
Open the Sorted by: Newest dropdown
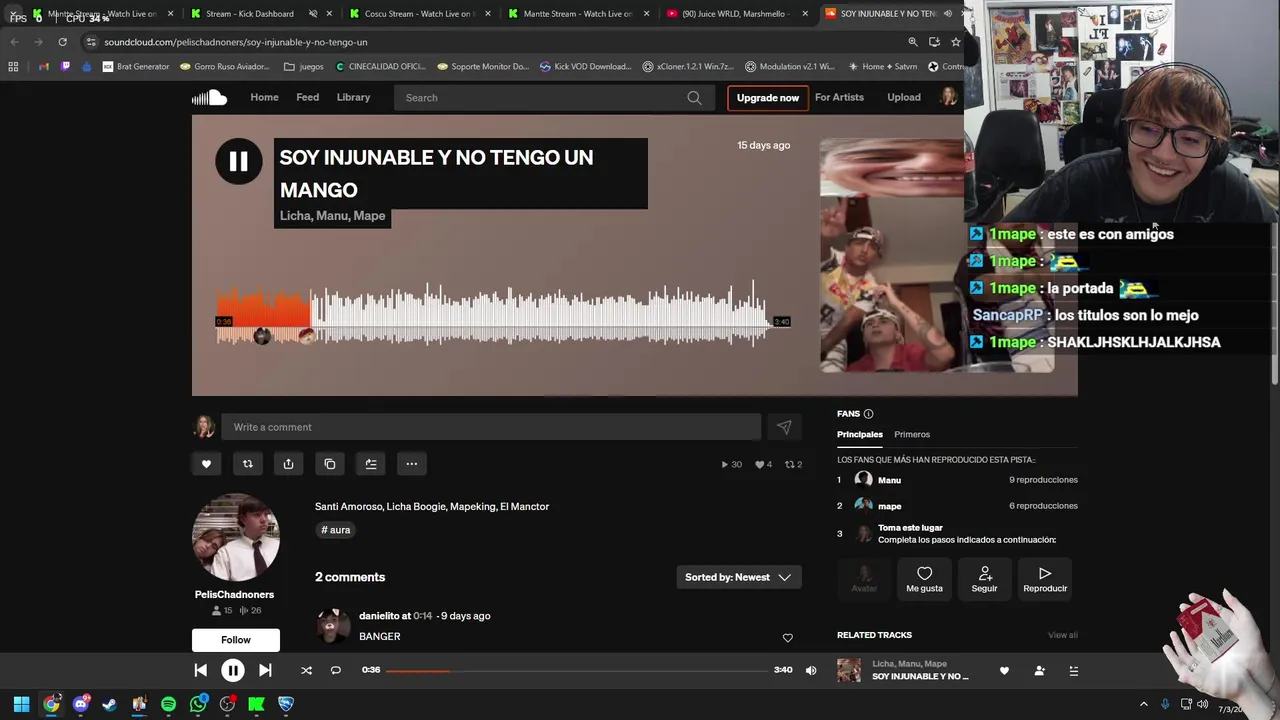click(738, 577)
